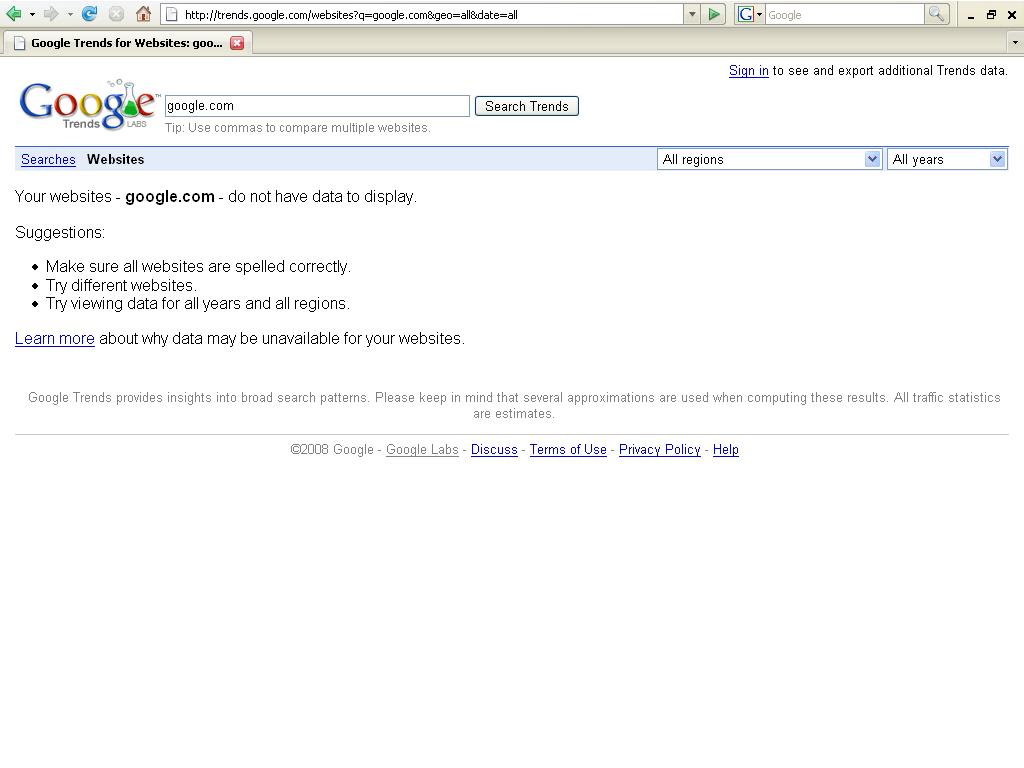Click the bold 'google.com' in the message

click(170, 197)
